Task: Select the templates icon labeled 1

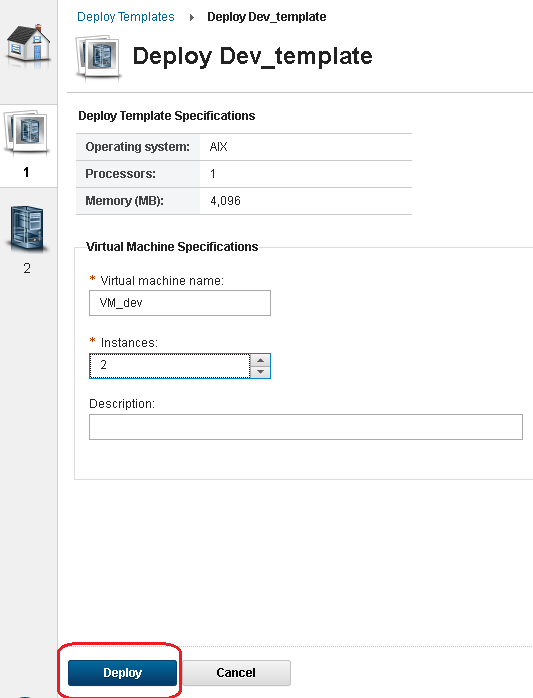Action: [x=26, y=132]
